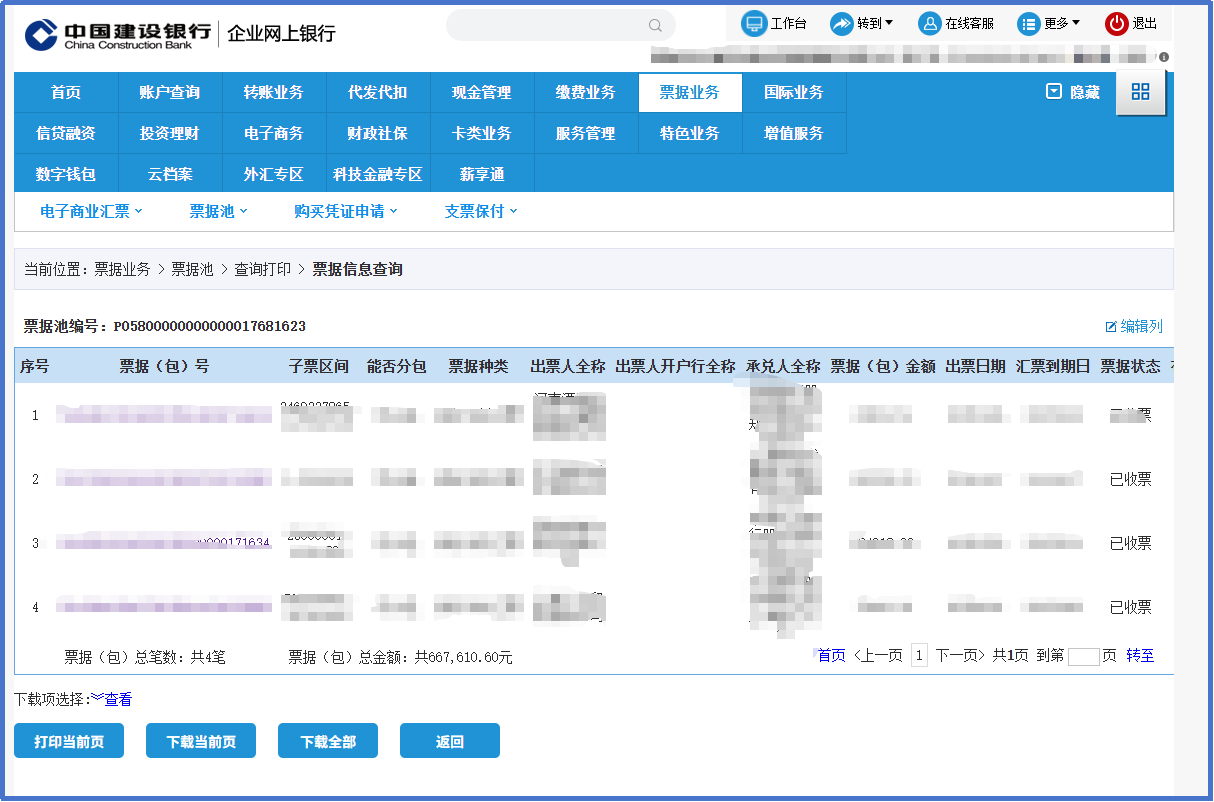Click the 更多 list icon

click(x=1029, y=24)
